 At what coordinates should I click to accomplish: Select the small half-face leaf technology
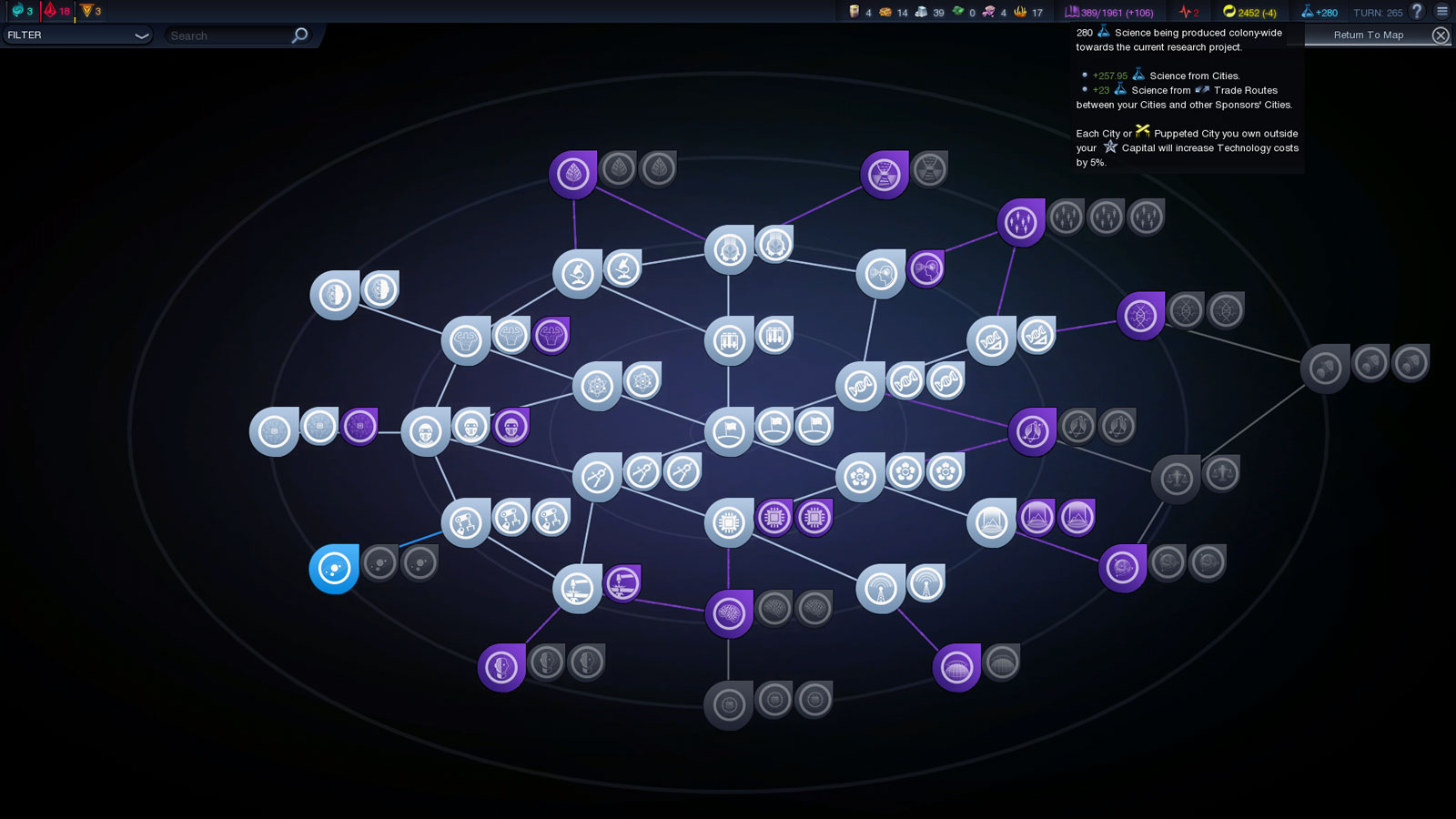coord(379,289)
